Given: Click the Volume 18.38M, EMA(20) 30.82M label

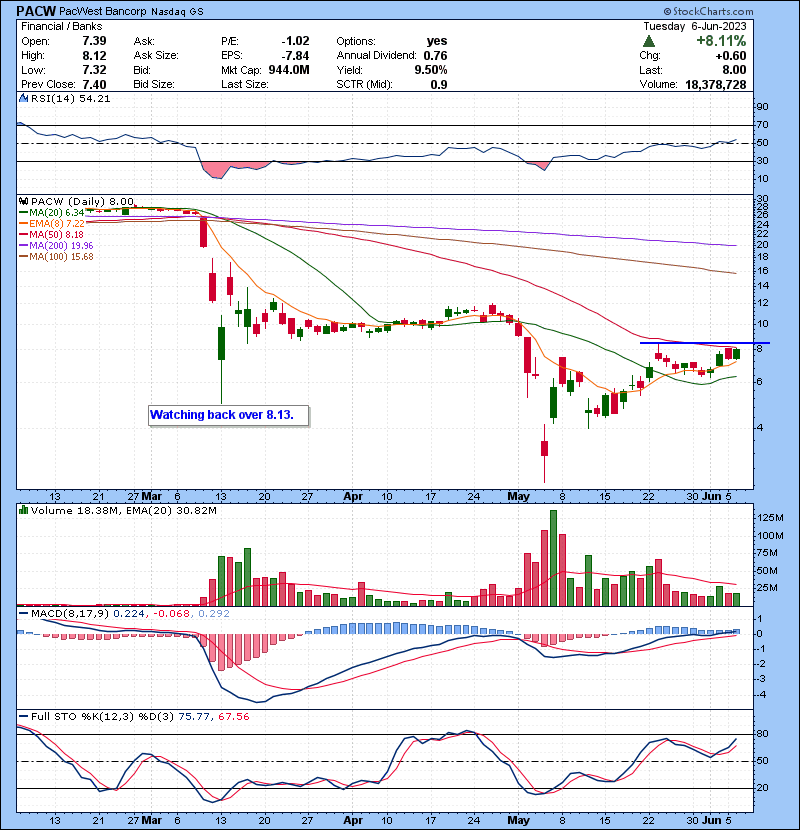Looking at the screenshot, I should pyautogui.click(x=123, y=510).
